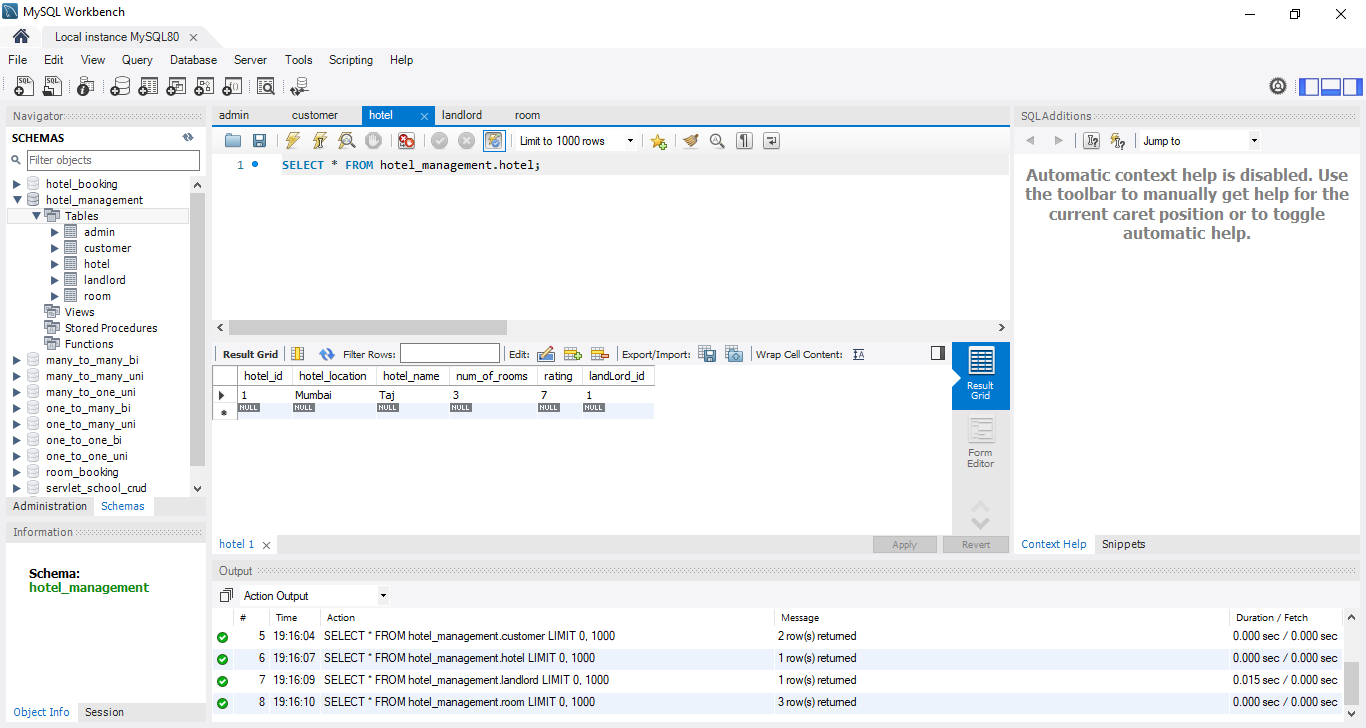Reconnect to DBMS toolbar icon
Screen dimensions: 1366x728
[299, 87]
